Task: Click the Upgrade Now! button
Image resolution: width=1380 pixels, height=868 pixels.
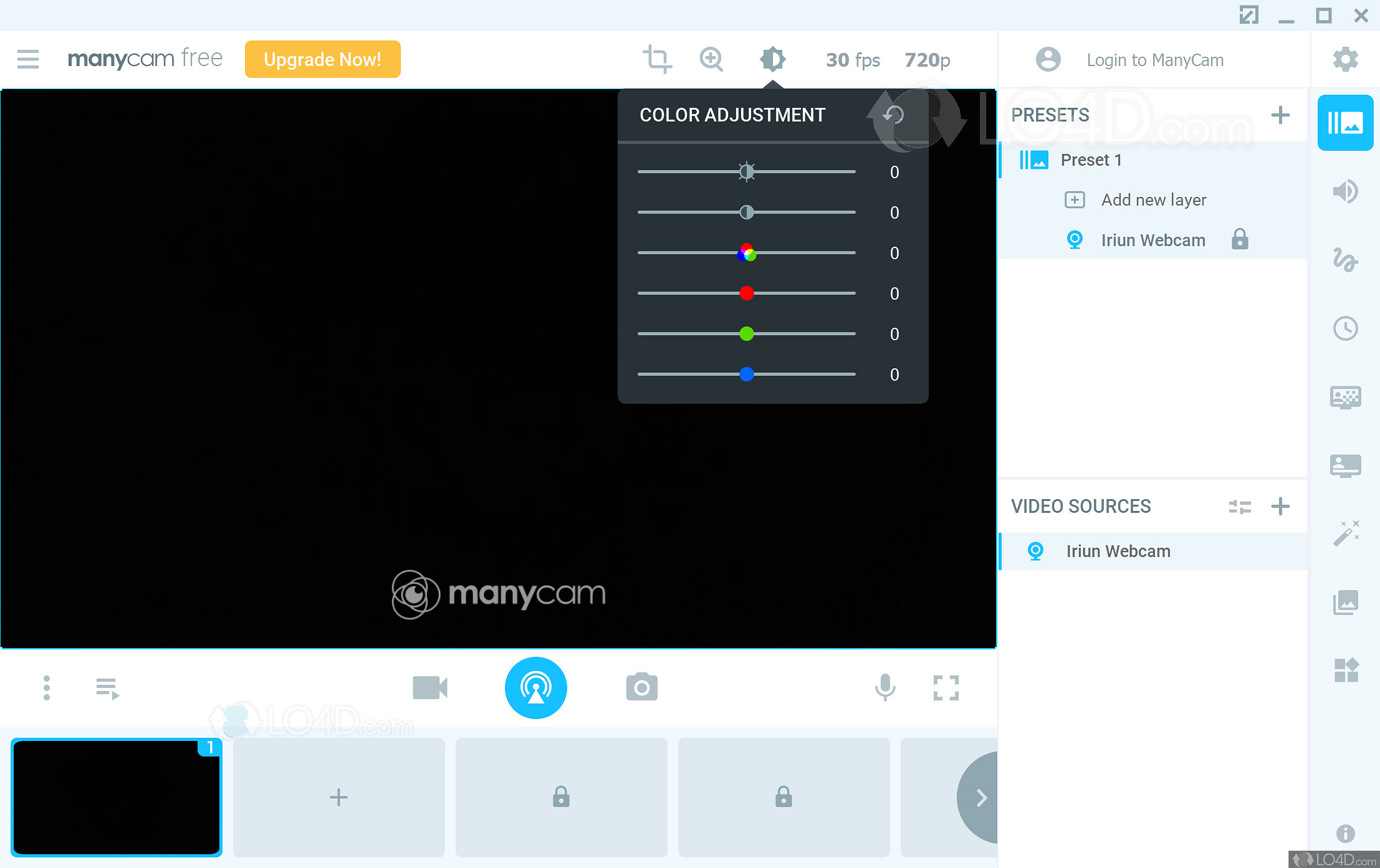Action: 322,59
